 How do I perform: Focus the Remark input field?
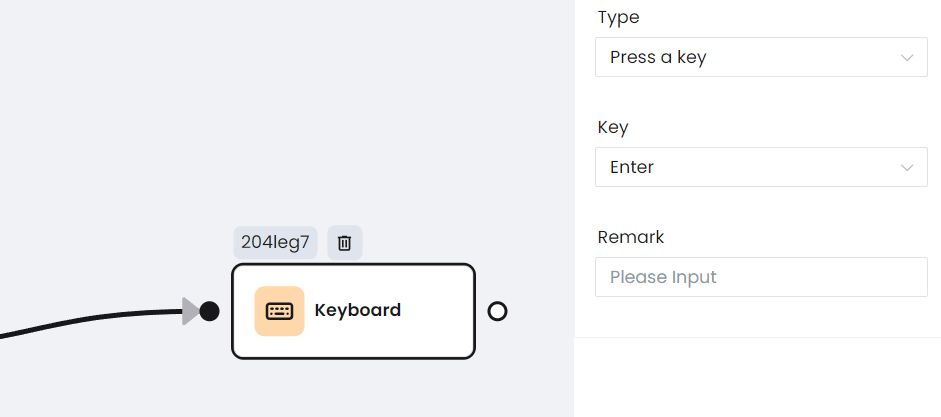point(761,277)
